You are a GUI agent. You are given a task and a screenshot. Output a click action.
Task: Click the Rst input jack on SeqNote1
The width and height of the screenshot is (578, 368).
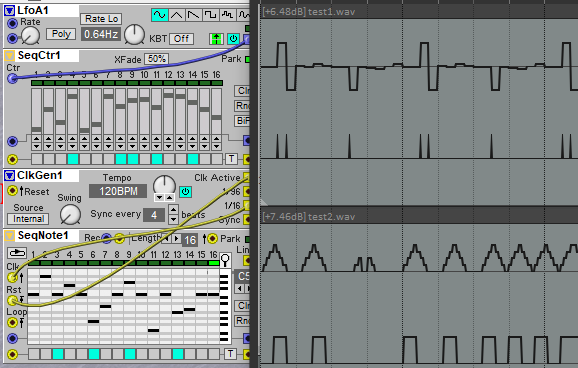tap(13, 301)
